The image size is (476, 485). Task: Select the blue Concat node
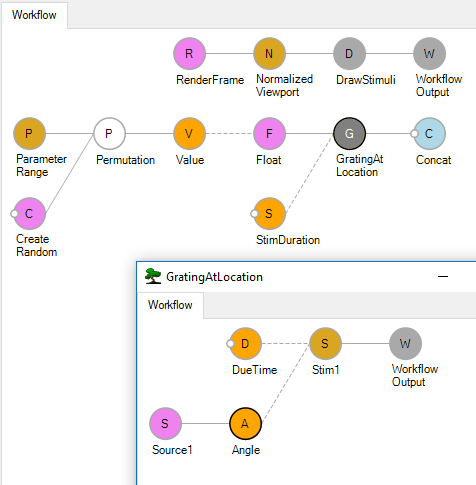429,134
